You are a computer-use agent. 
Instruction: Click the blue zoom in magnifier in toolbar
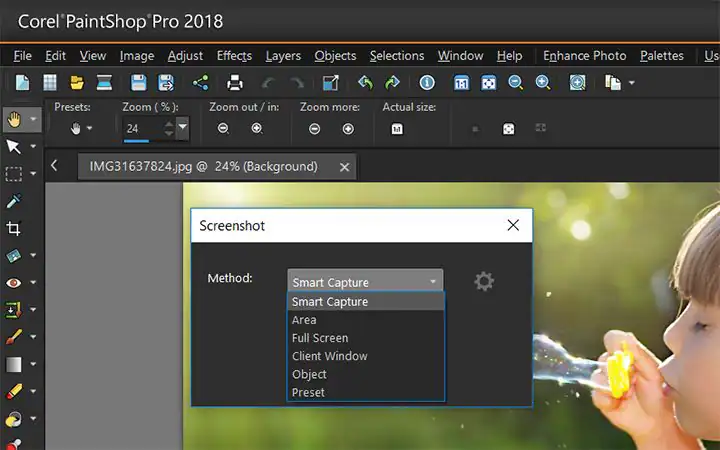(x=543, y=83)
